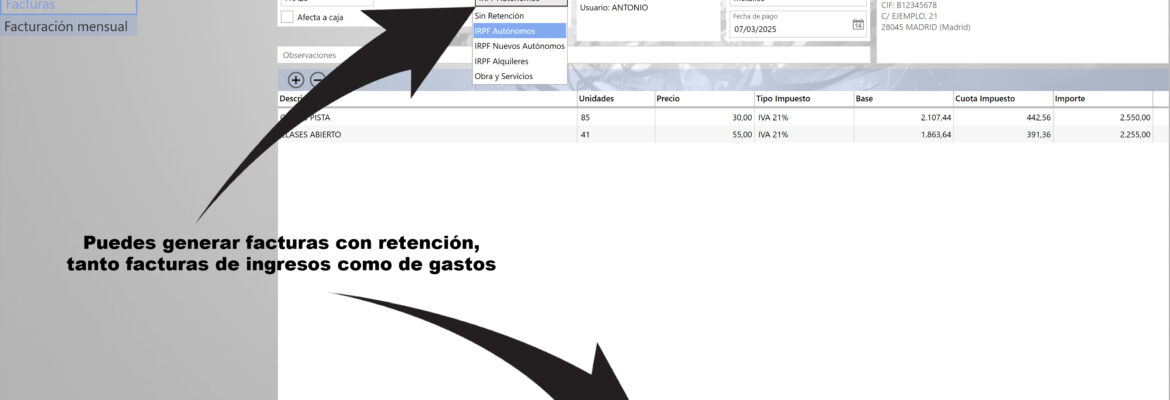
Task: Open the Fecha de pago calendar picker
Action: (x=858, y=25)
